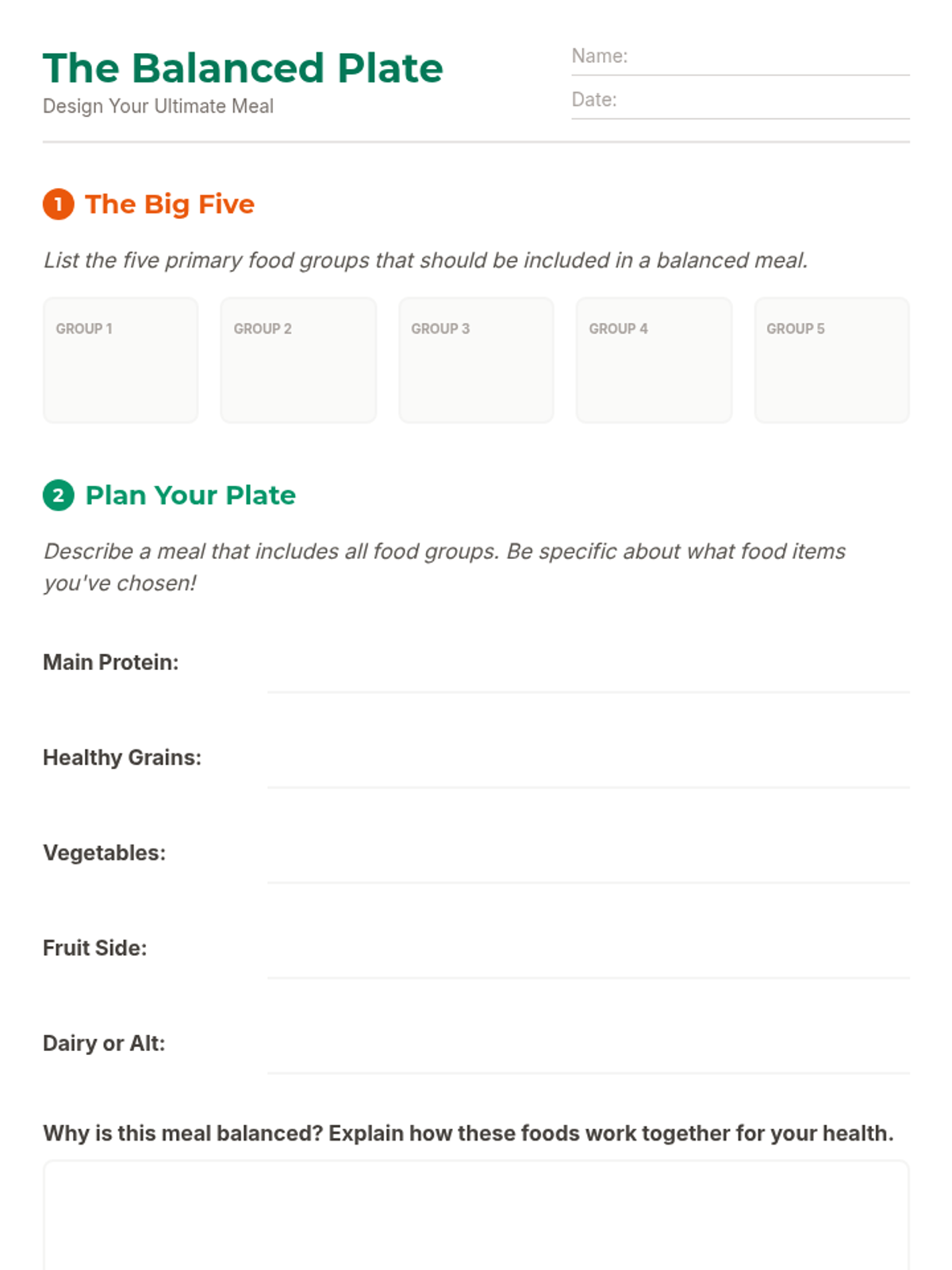Click the Design Your Ultimate Meal subtitle
This screenshot has height=1270, width=952.
point(158,106)
